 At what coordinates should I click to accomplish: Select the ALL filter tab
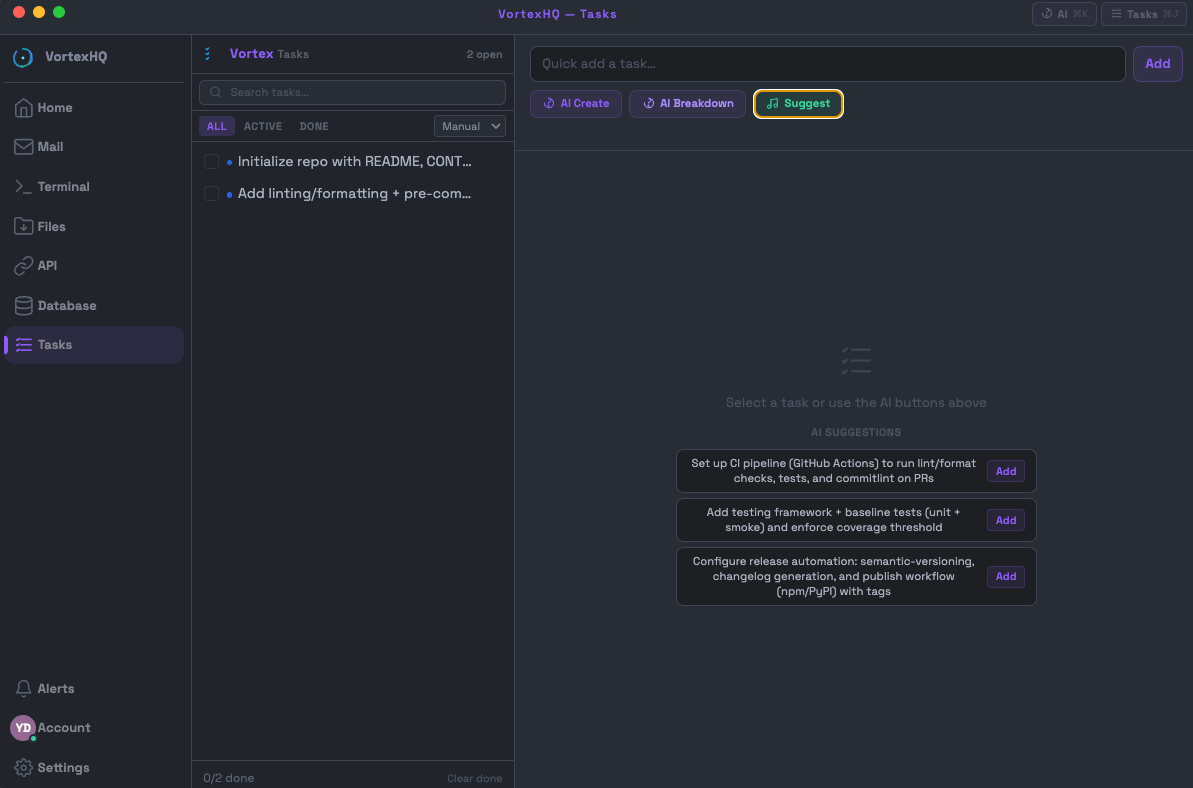[217, 126]
